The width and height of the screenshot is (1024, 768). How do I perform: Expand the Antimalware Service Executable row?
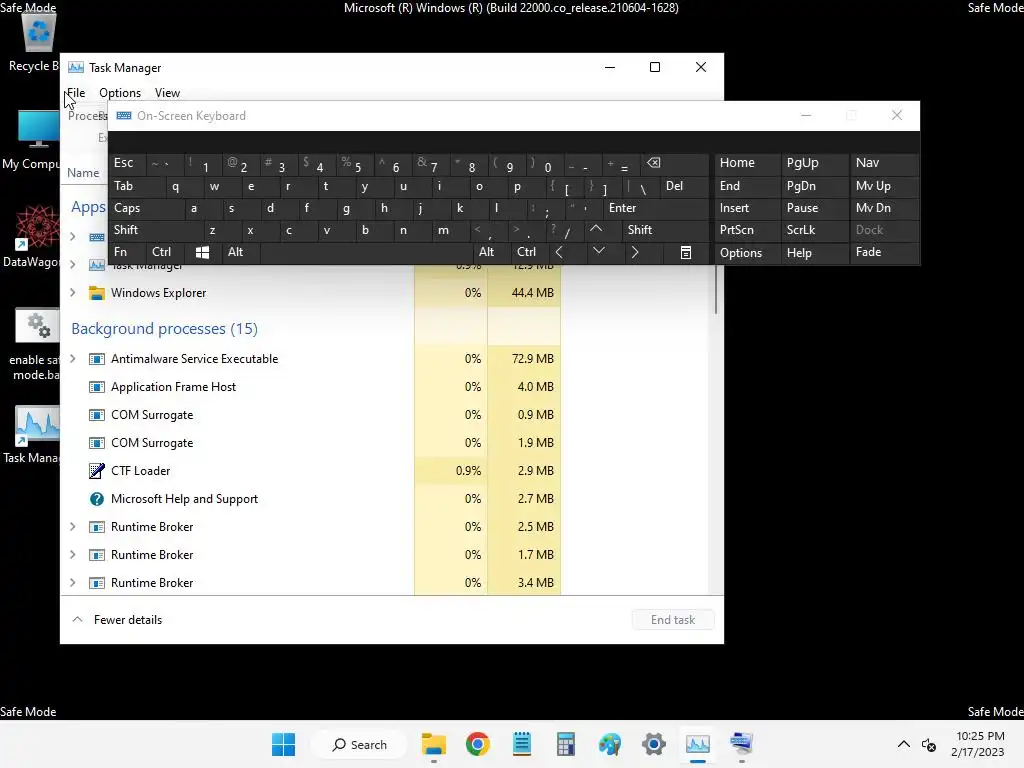[72, 359]
